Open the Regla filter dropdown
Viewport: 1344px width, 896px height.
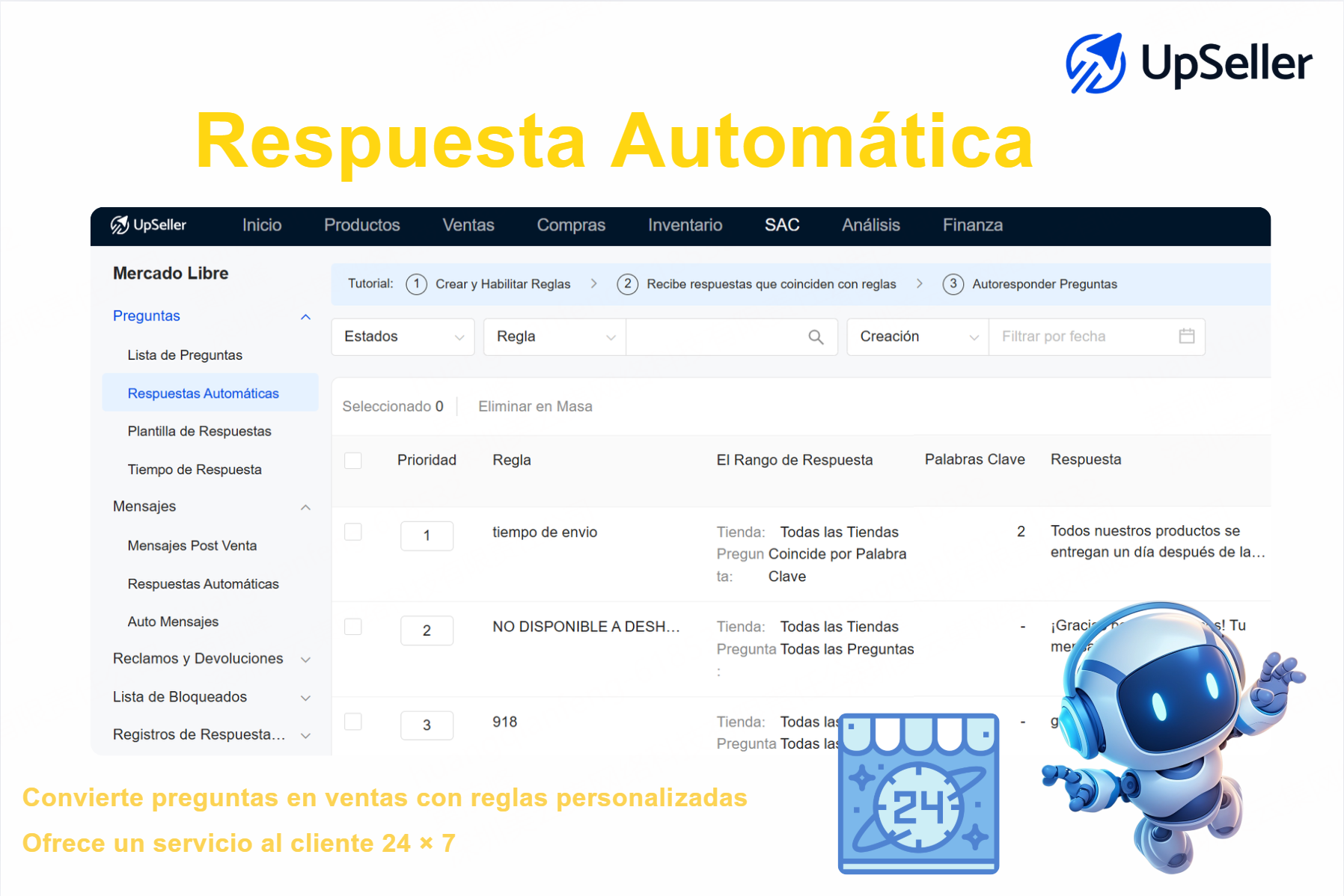[554, 337]
